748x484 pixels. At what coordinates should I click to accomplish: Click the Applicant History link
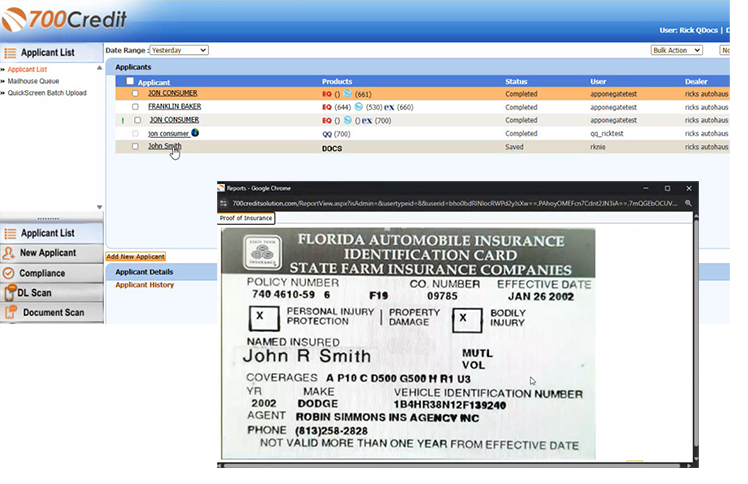click(144, 285)
